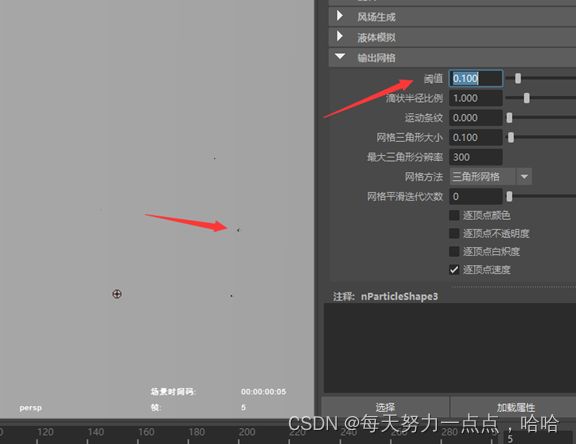Click the 最大三角形分辨率 field showing 300
This screenshot has width=576, height=444.
[x=476, y=157]
